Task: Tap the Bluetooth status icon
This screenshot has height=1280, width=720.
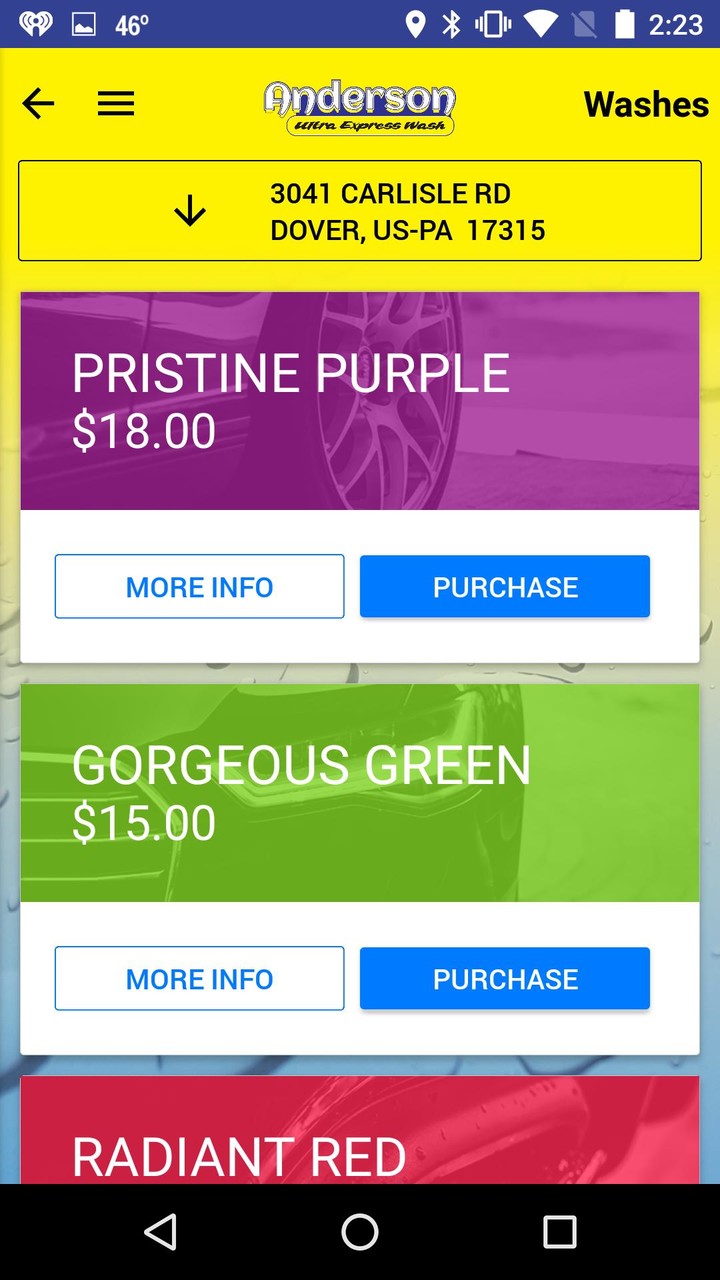Action: coord(452,24)
